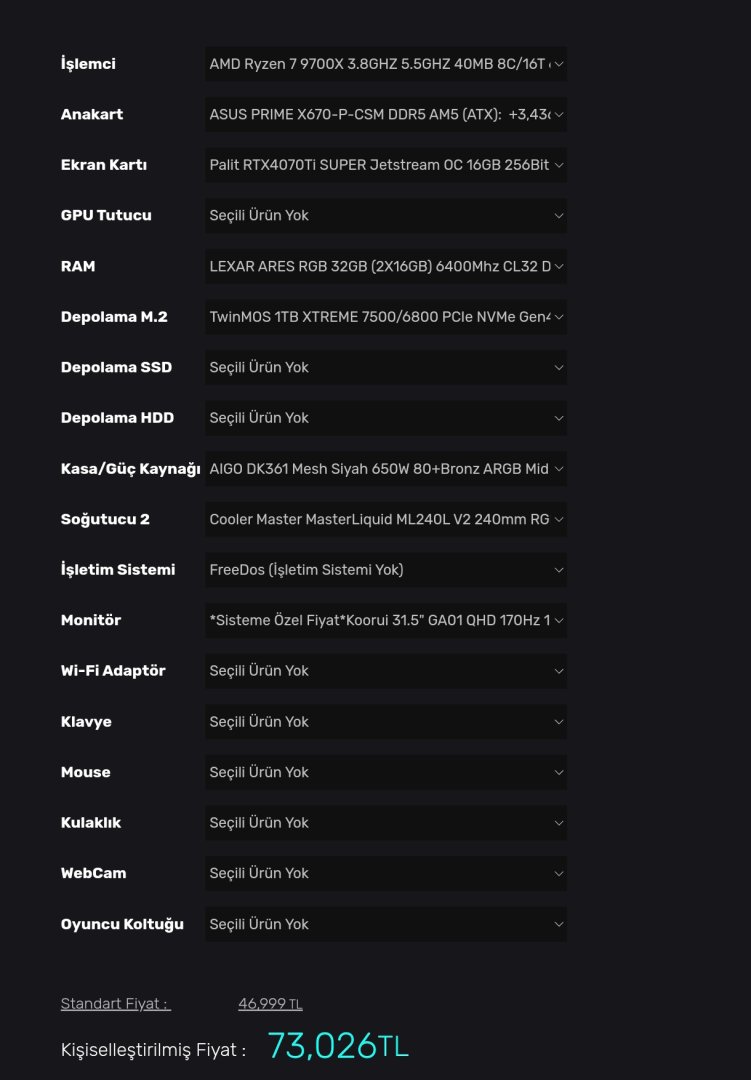Click the Mouse dropdown chevron
This screenshot has height=1080, width=751.
[x=558, y=772]
